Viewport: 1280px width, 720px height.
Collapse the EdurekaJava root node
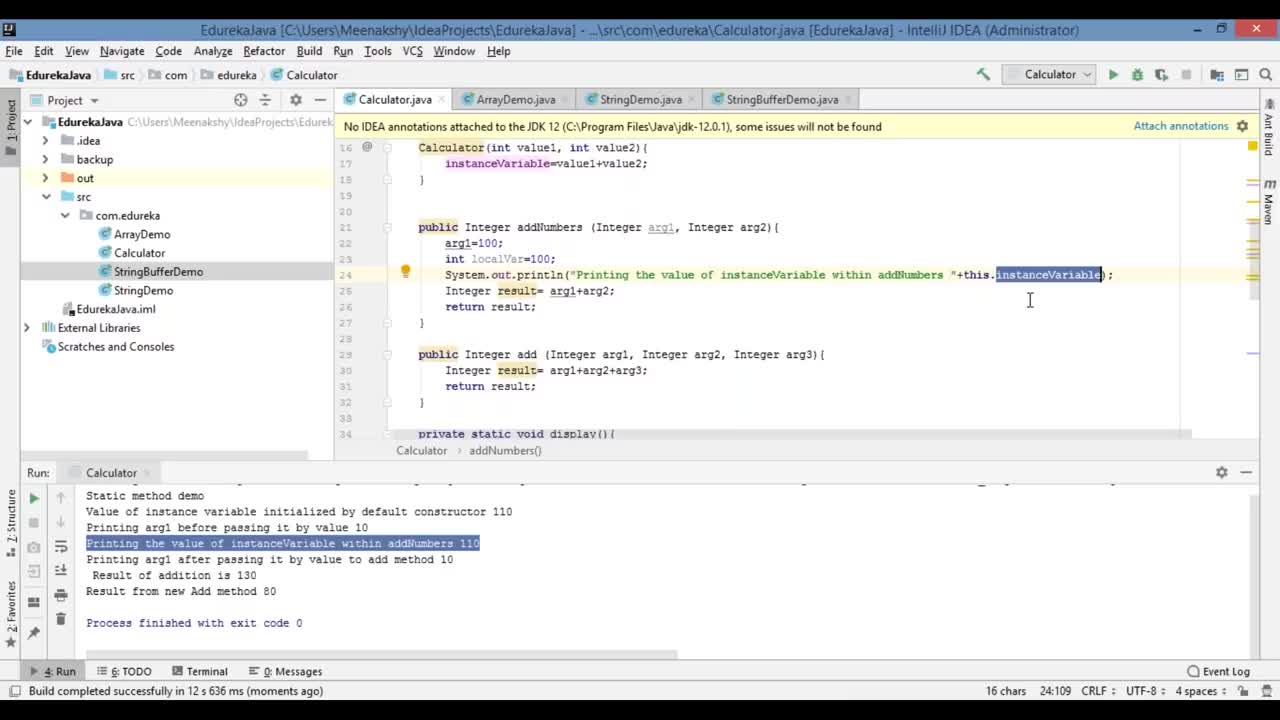(28, 122)
